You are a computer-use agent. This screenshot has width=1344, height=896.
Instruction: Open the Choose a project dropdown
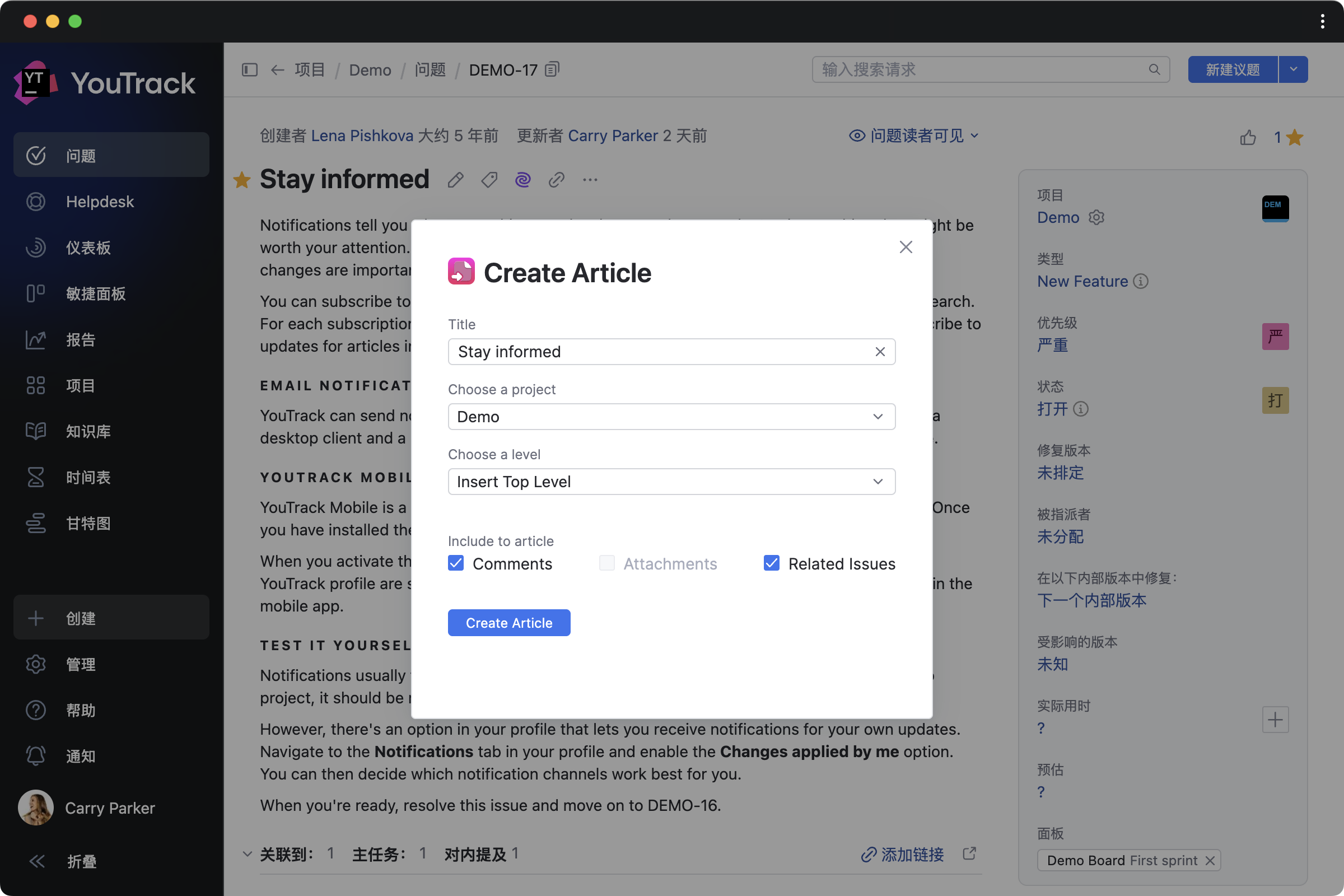point(671,417)
